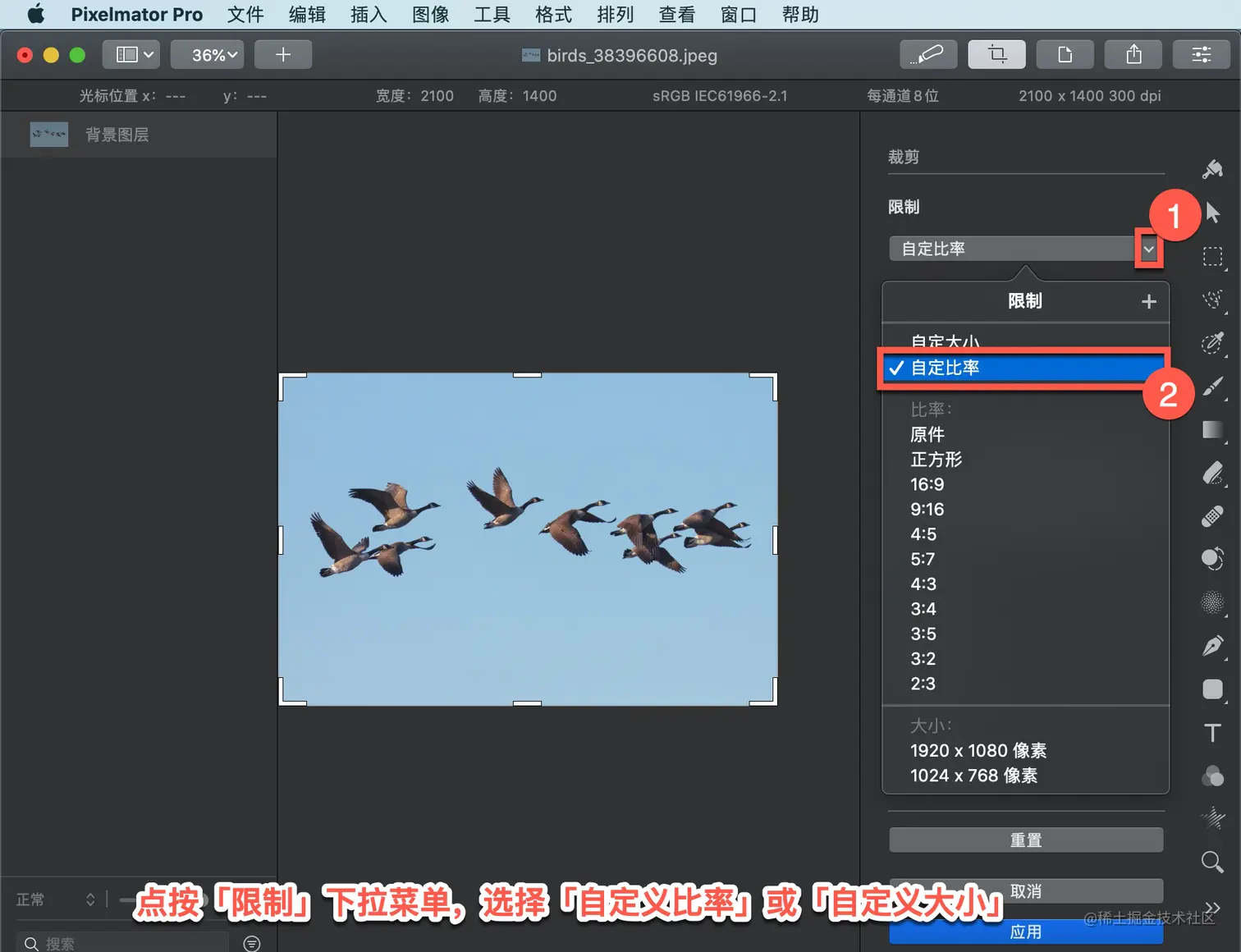
Task: Choose the 3:4 ratio
Action: pos(923,609)
